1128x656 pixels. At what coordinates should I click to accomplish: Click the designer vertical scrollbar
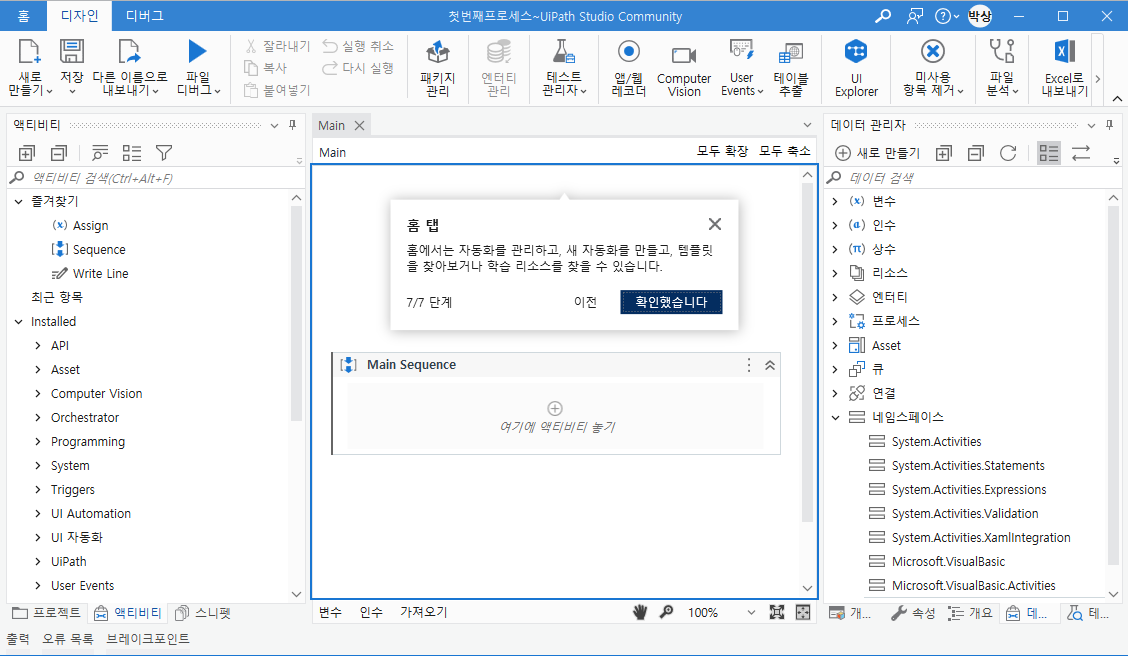click(807, 352)
